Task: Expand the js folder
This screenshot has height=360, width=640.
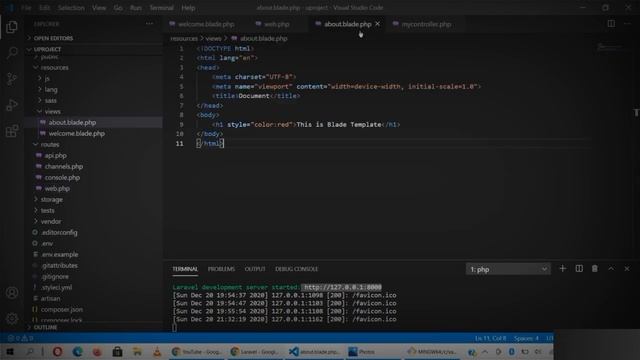Action: pos(47,78)
